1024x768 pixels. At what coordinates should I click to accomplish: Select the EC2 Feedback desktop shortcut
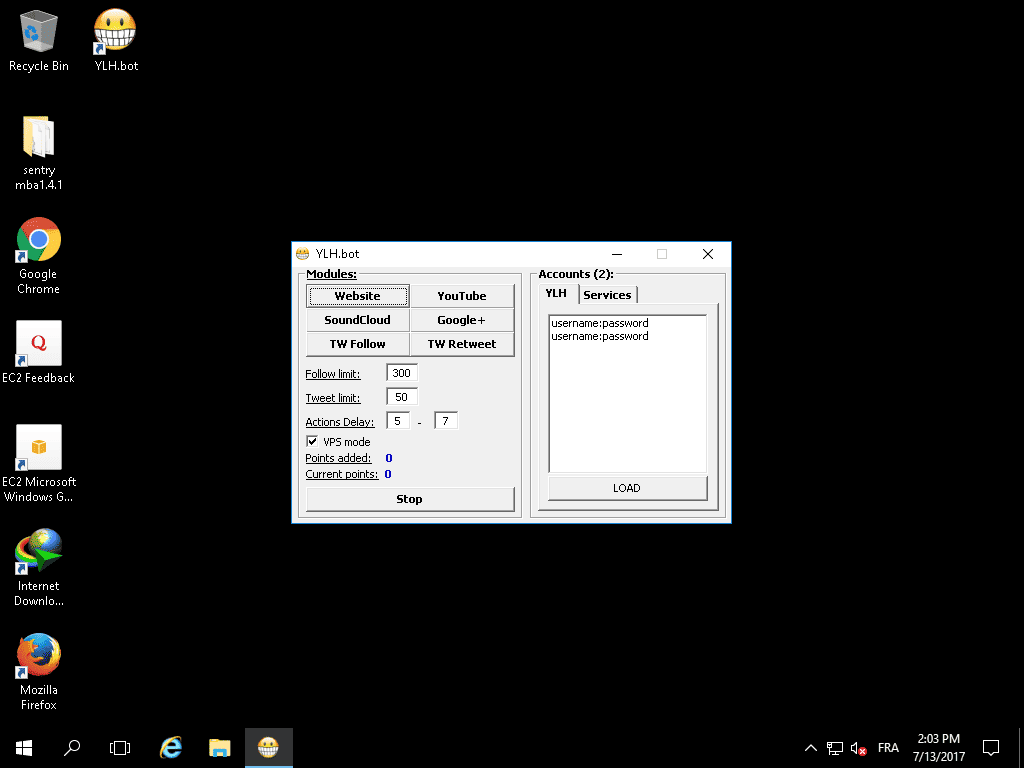pyautogui.click(x=39, y=352)
